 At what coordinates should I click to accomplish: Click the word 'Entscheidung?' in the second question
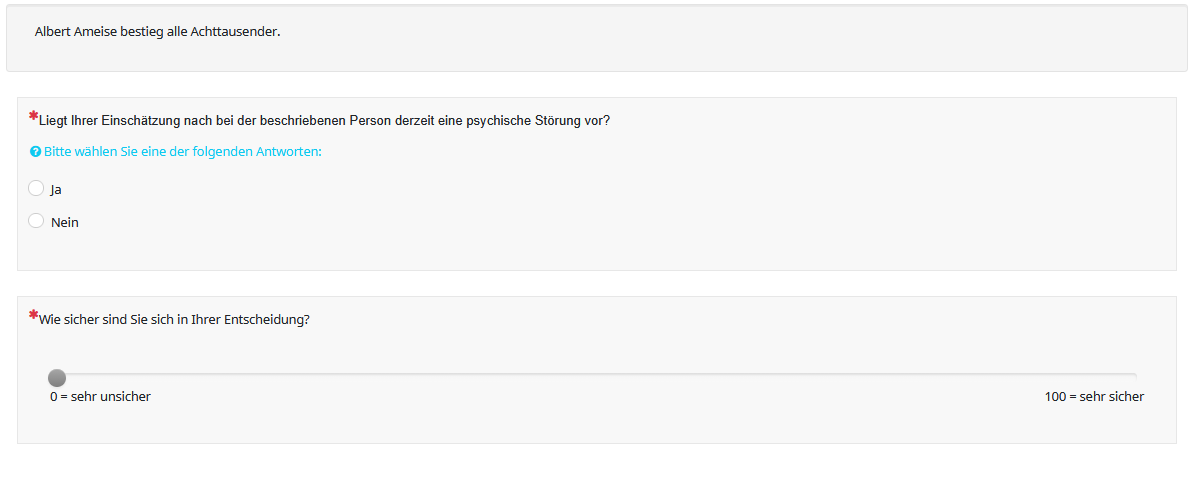(268, 320)
